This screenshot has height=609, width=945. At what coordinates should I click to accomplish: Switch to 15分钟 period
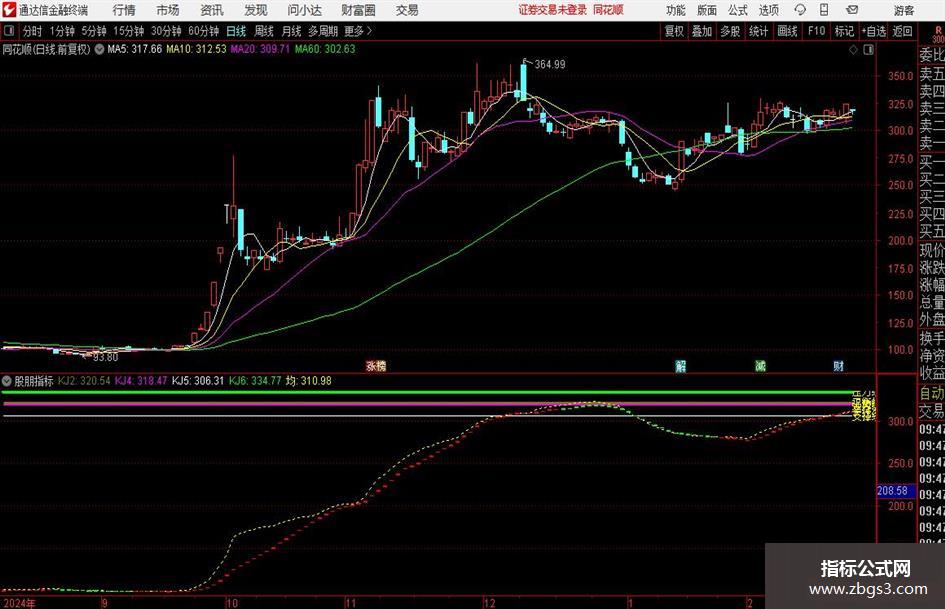(x=129, y=31)
